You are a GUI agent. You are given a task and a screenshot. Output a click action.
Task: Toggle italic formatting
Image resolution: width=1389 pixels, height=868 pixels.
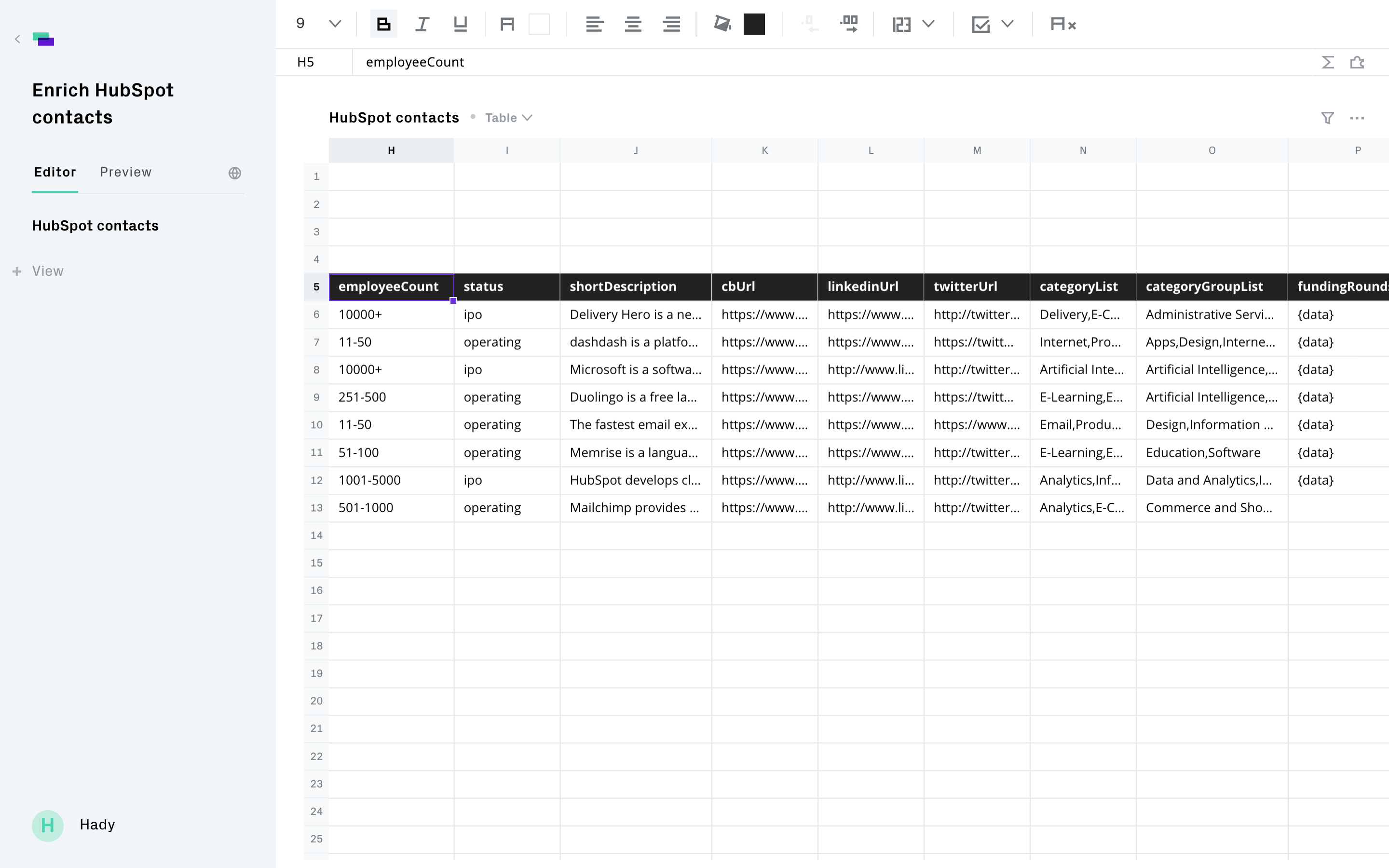pos(422,24)
